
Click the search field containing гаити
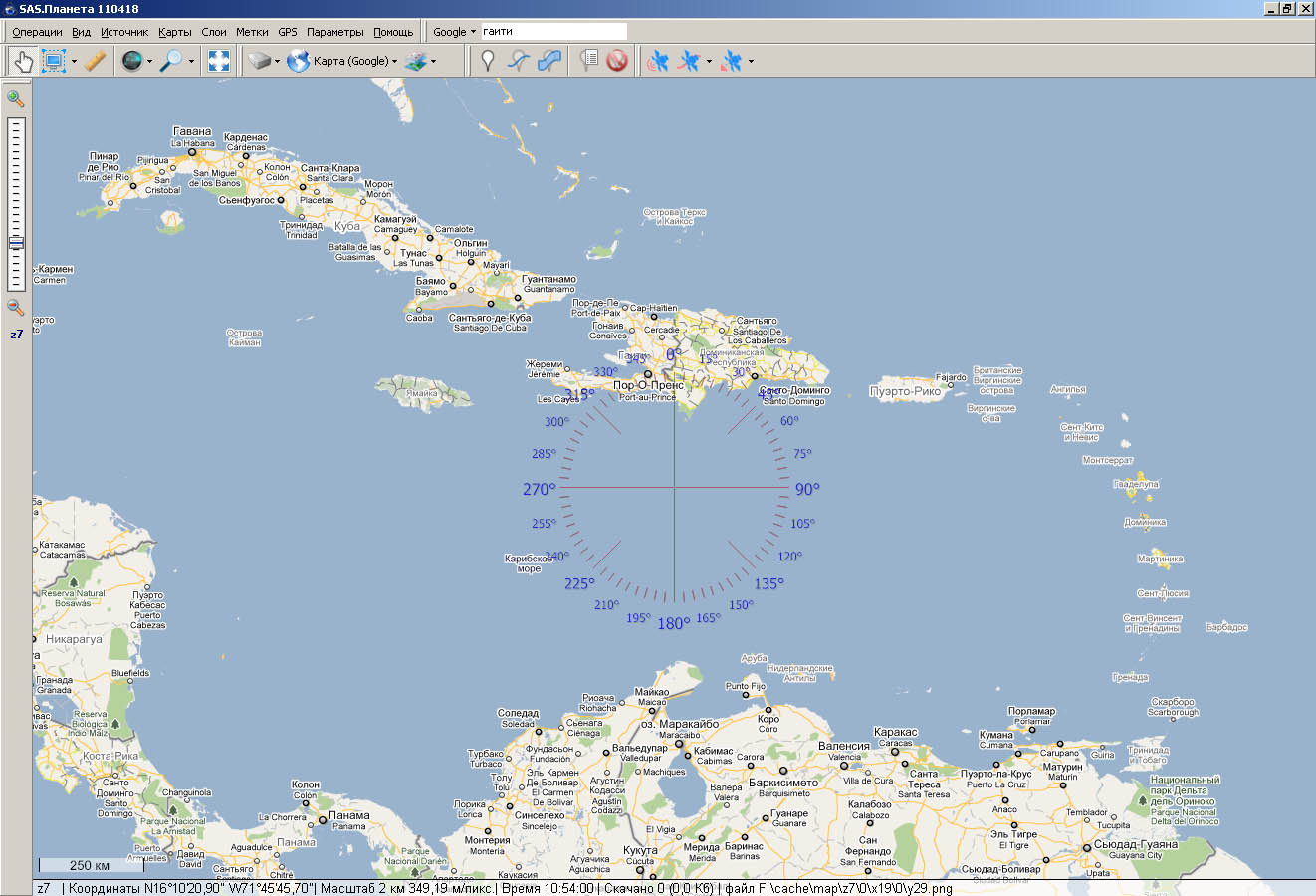[x=553, y=32]
